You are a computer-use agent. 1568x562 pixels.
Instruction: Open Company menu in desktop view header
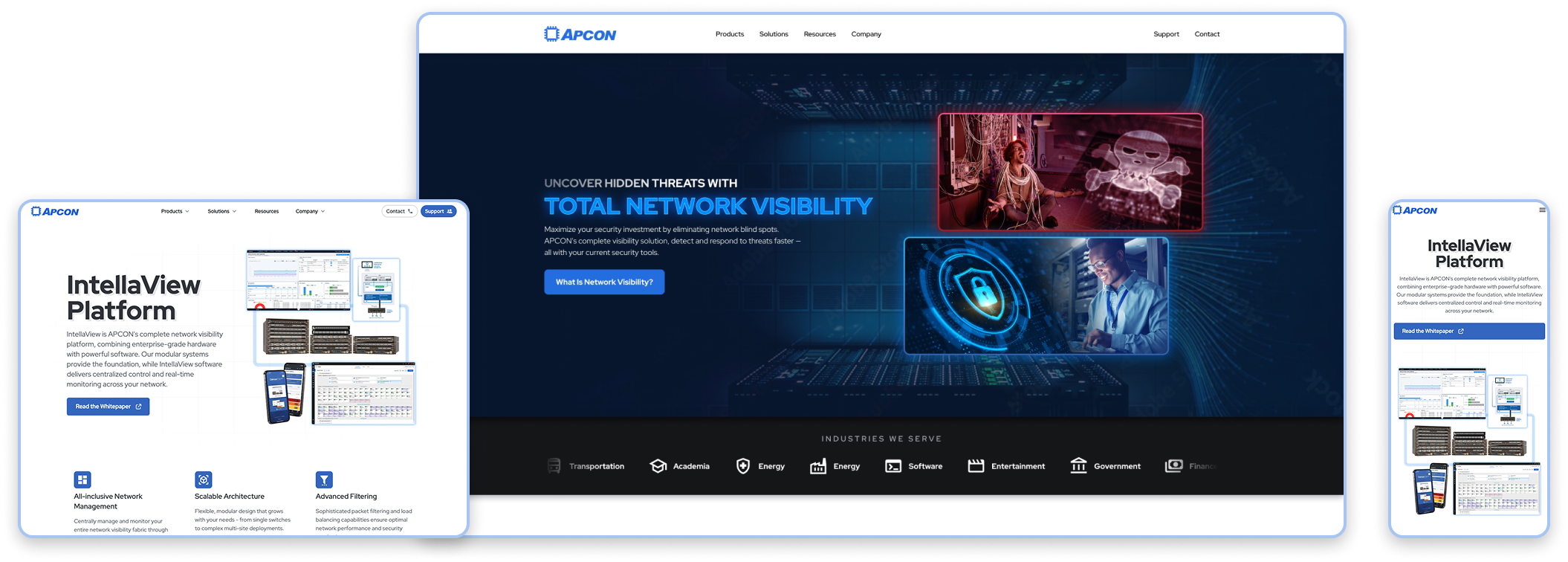click(866, 34)
